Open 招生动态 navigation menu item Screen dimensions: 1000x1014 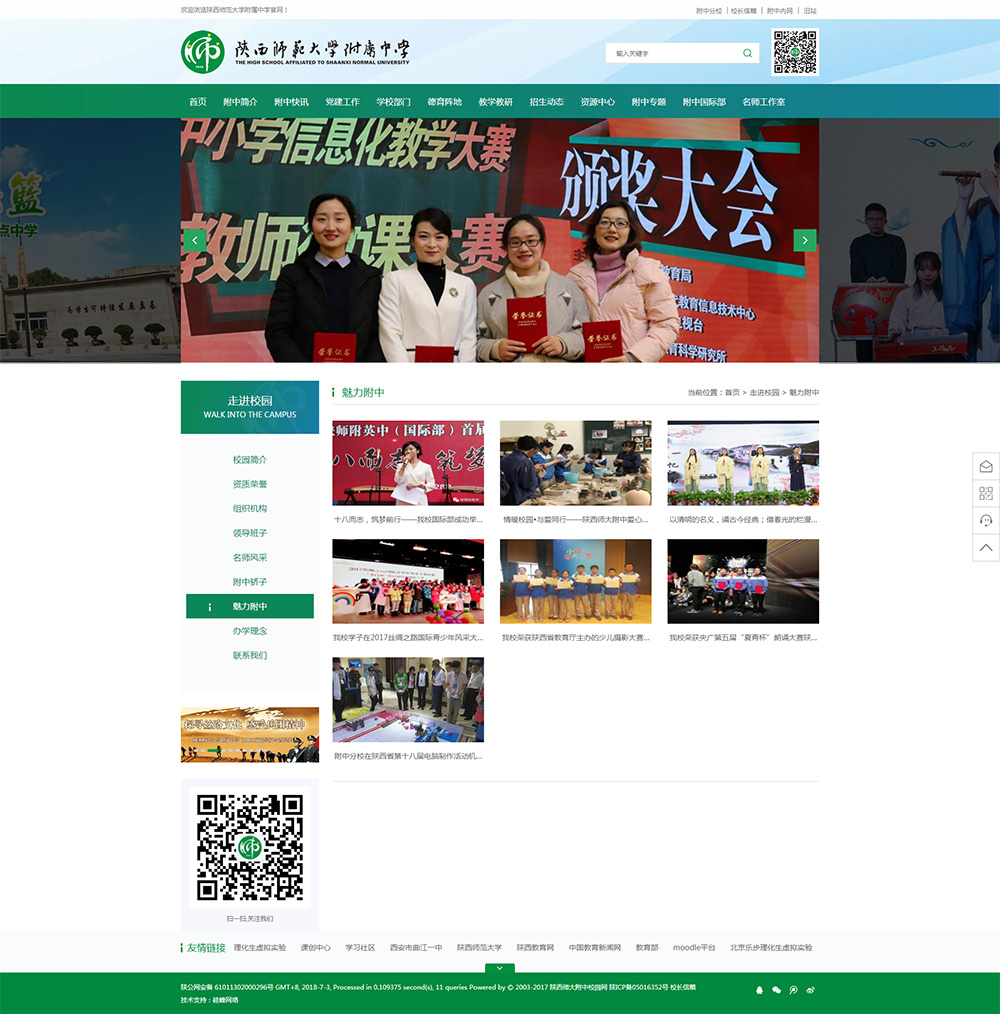point(546,102)
